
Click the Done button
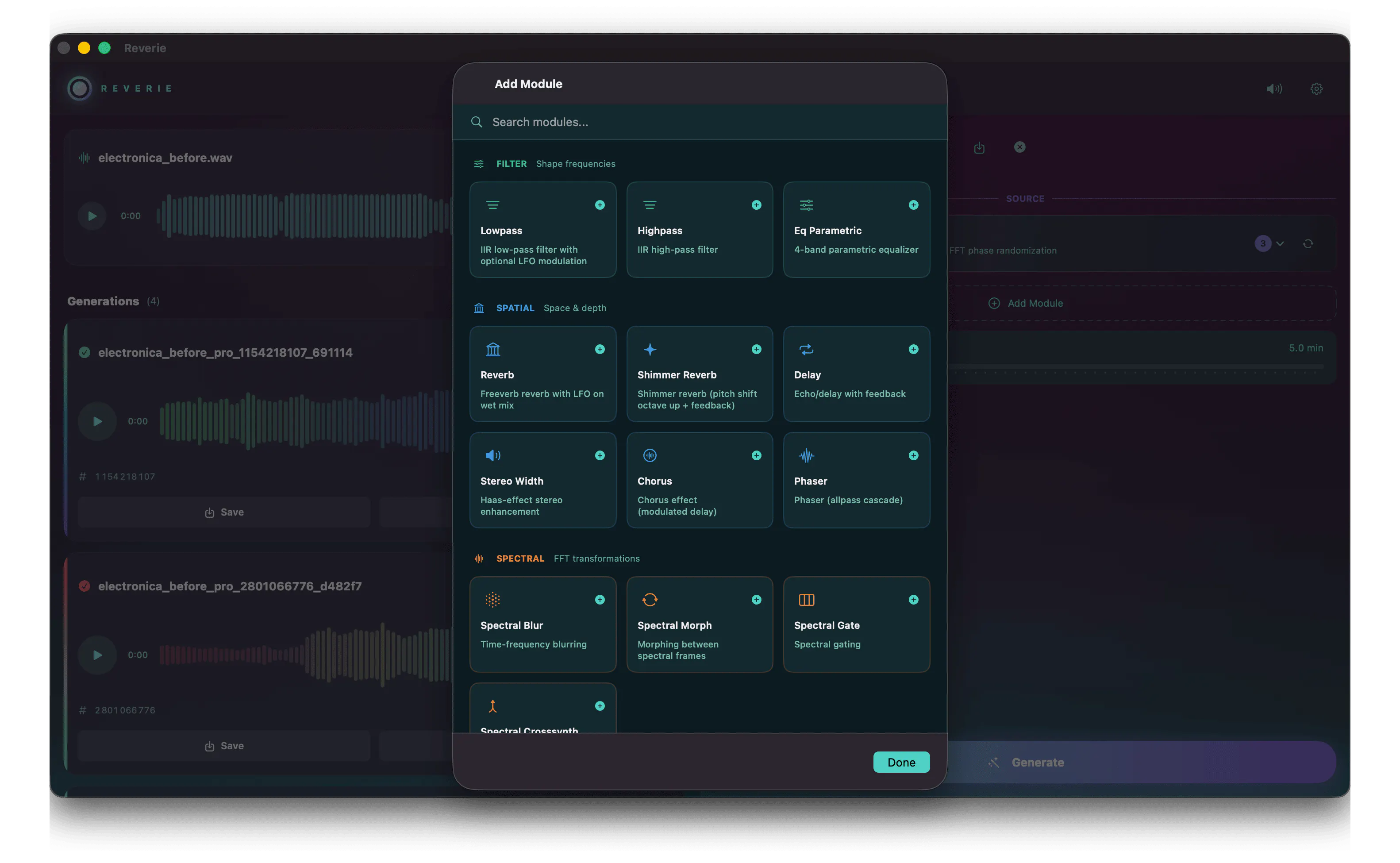tap(901, 762)
